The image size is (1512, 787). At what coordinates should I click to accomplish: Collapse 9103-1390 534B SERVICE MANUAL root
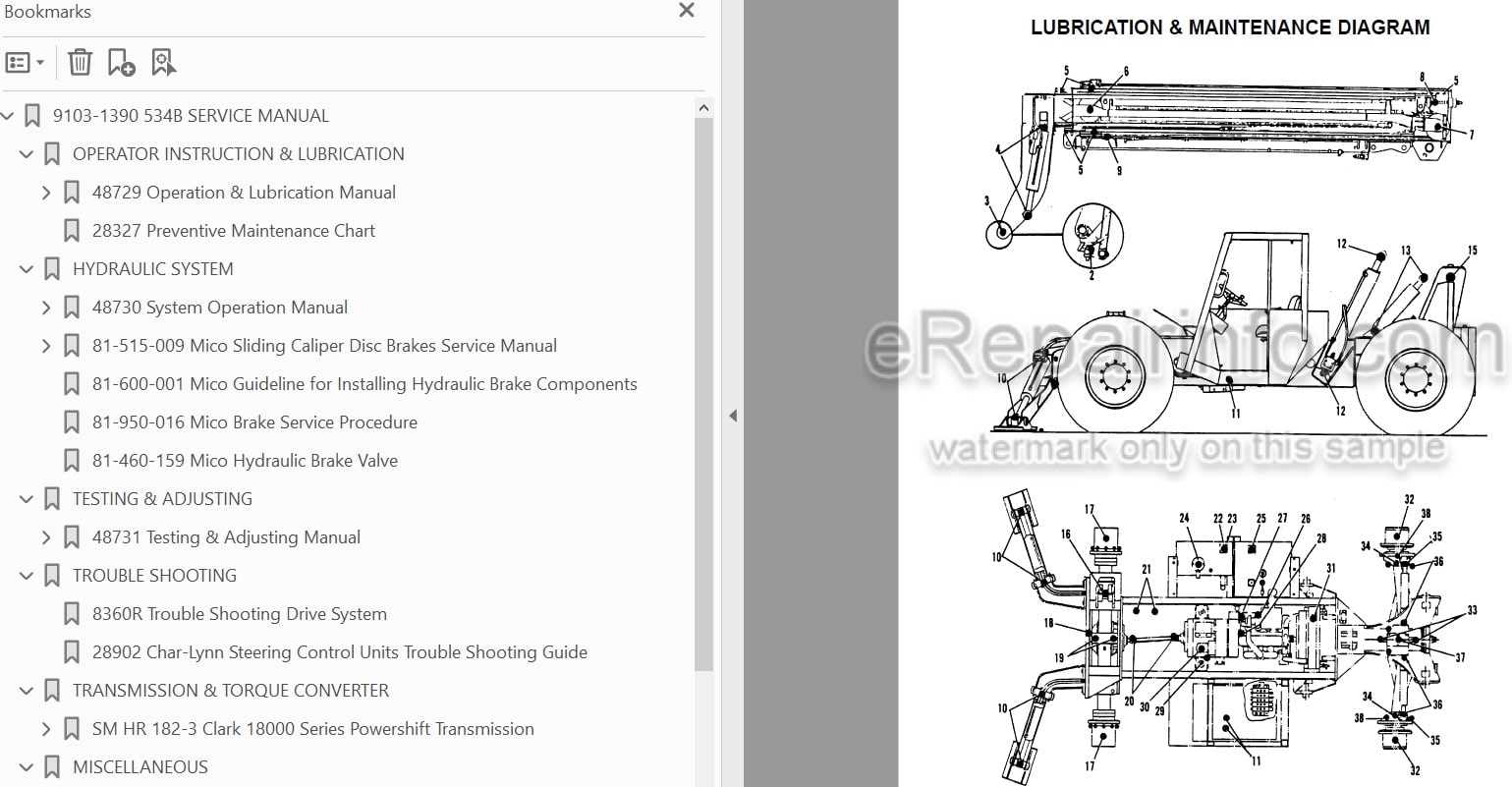[8, 116]
